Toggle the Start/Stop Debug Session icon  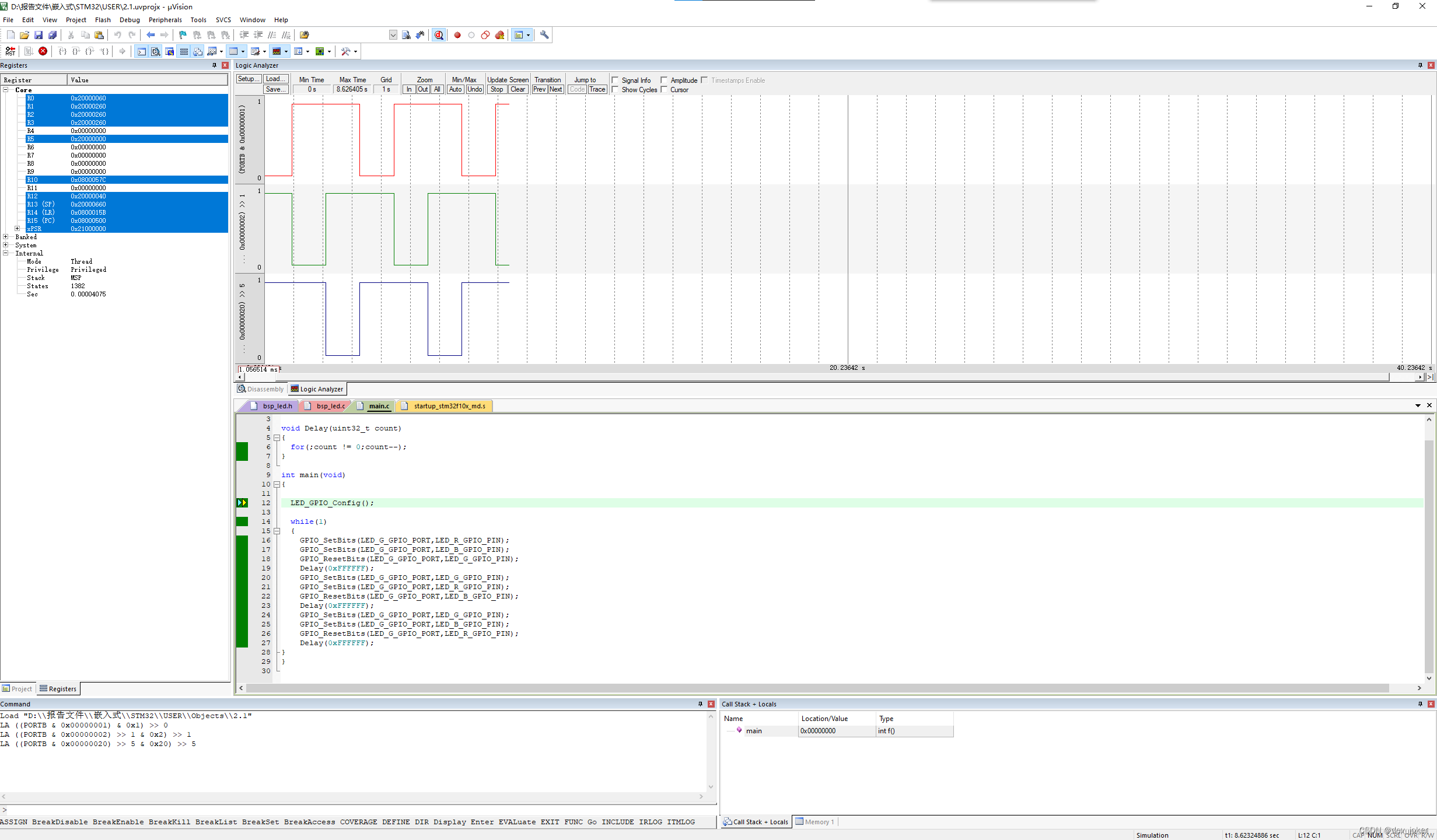pyautogui.click(x=439, y=35)
